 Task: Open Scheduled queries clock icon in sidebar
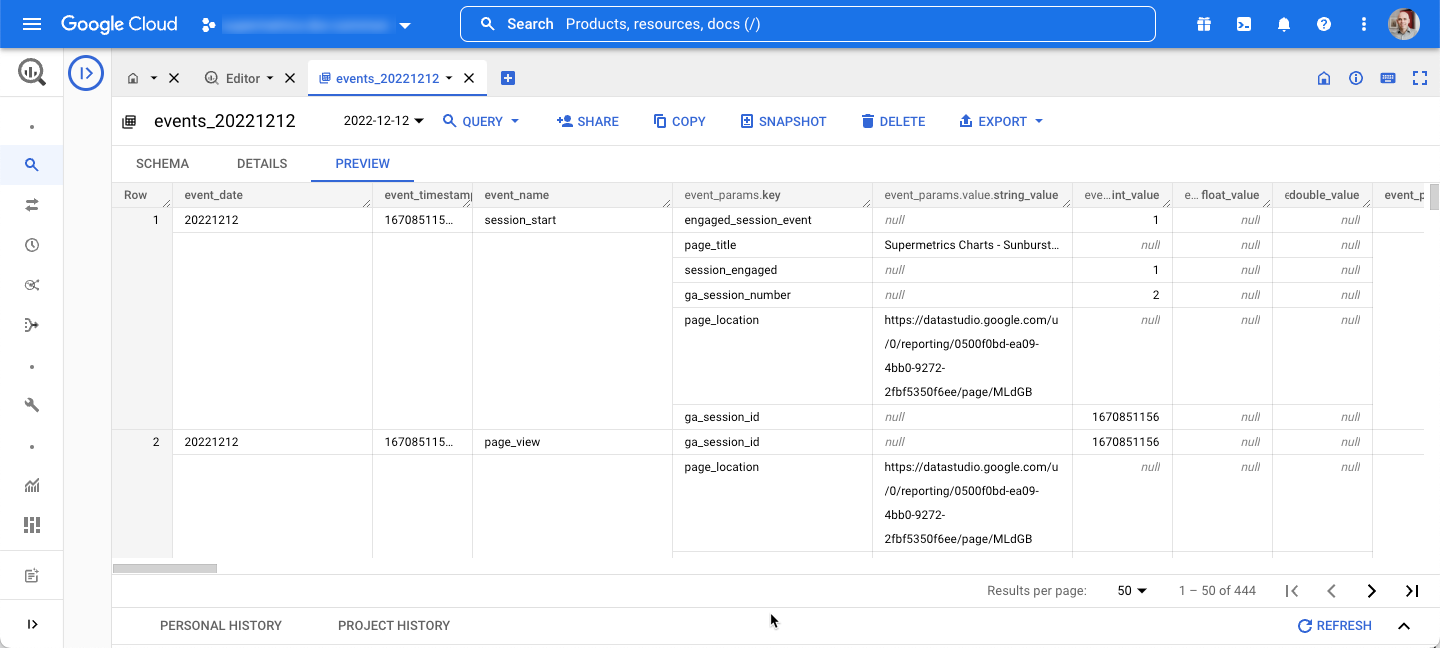[x=32, y=245]
